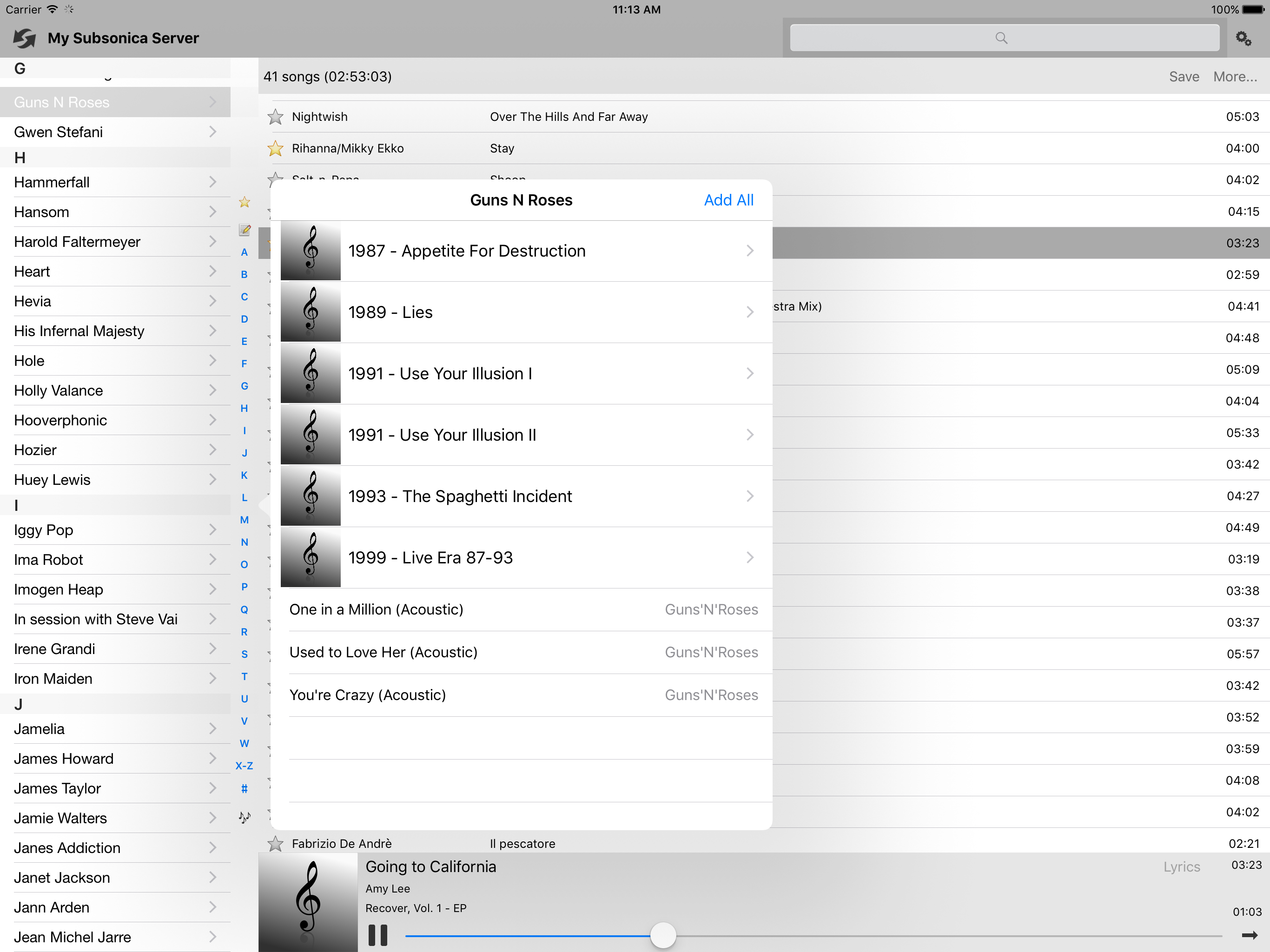Expand 1993 - The Spaghetti Incident chevron
The height and width of the screenshot is (952, 1270).
click(750, 496)
